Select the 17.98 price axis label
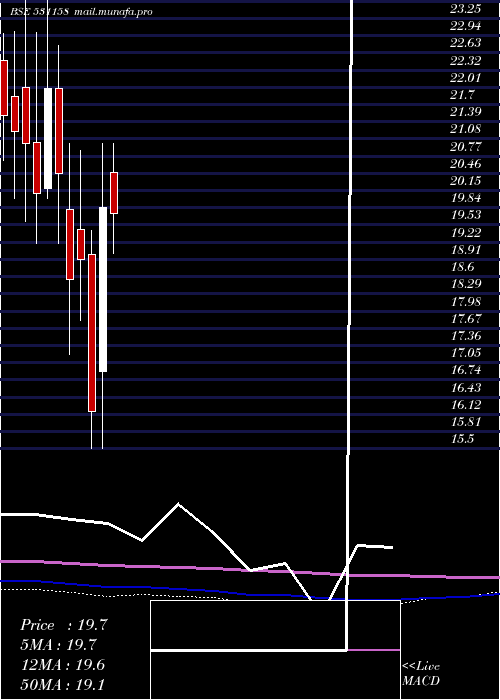This screenshot has width=500, height=700. pyautogui.click(x=465, y=301)
